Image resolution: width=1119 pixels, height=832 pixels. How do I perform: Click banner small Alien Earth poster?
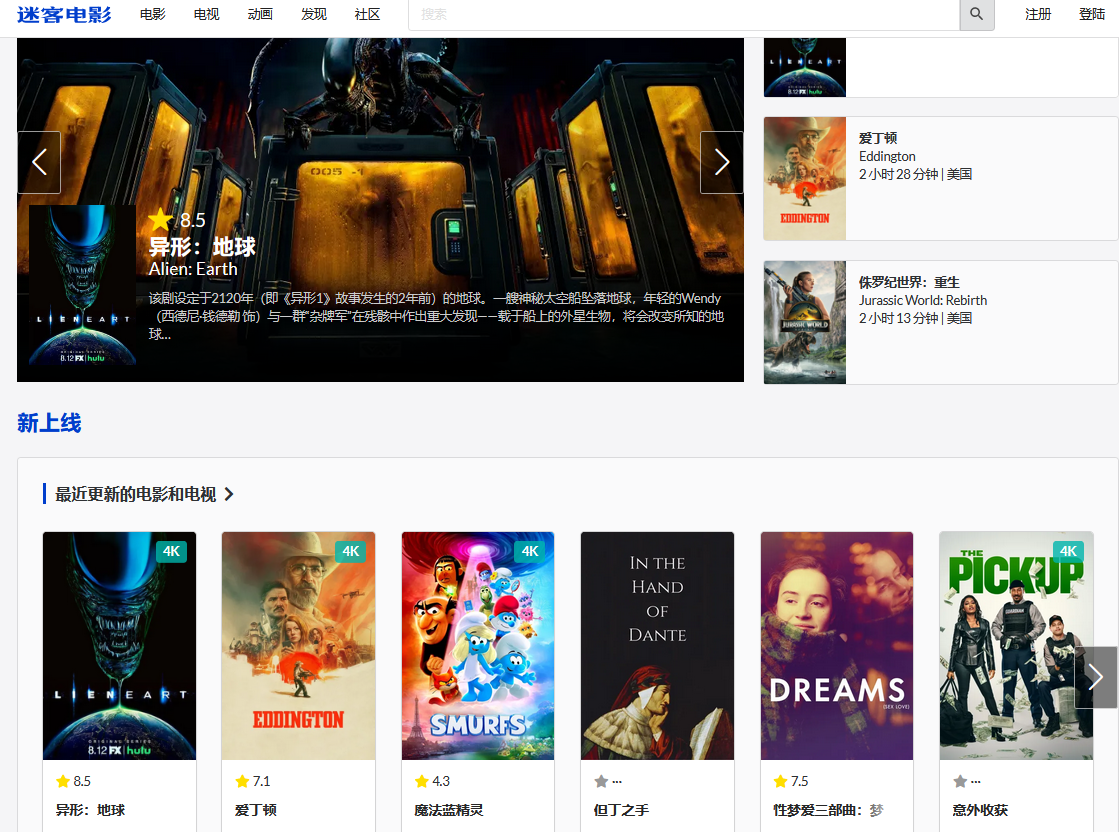tap(82, 285)
